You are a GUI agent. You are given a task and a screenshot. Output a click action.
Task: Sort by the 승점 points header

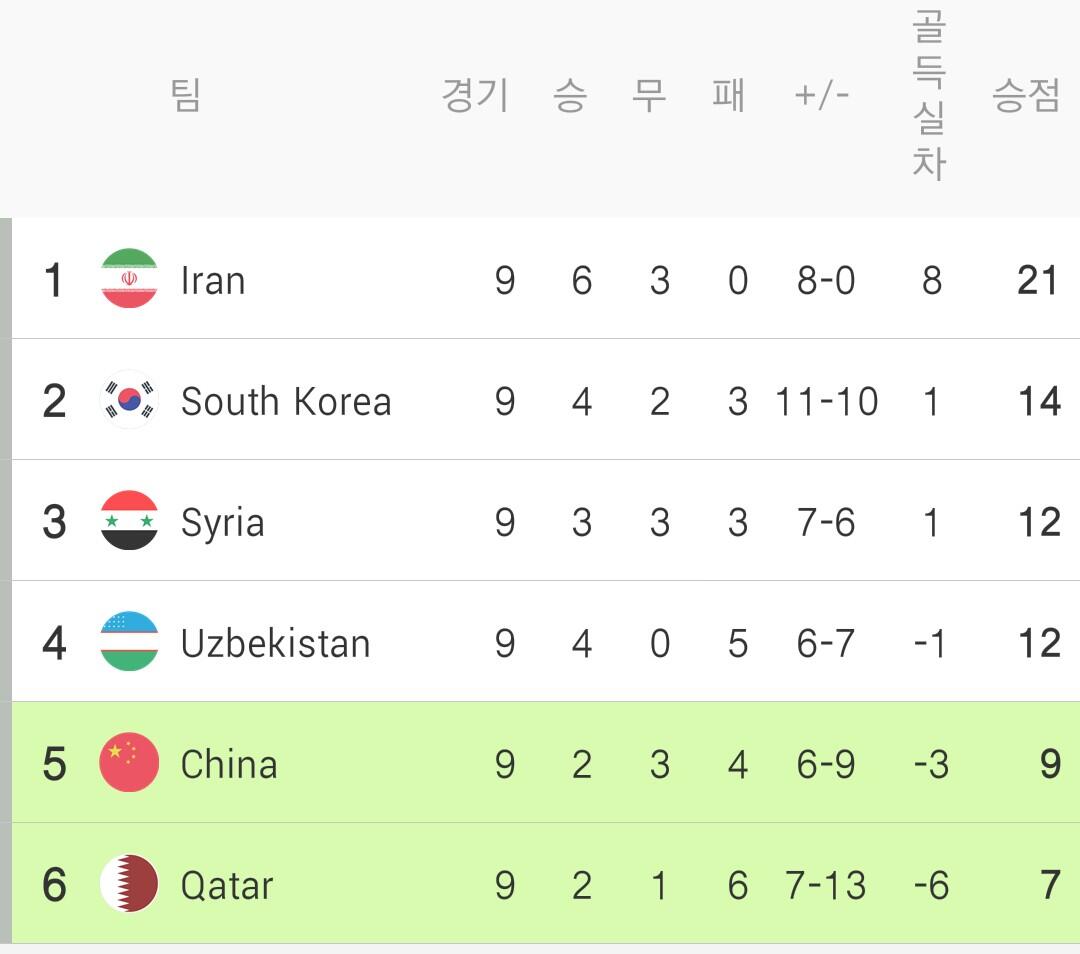(x=1026, y=96)
